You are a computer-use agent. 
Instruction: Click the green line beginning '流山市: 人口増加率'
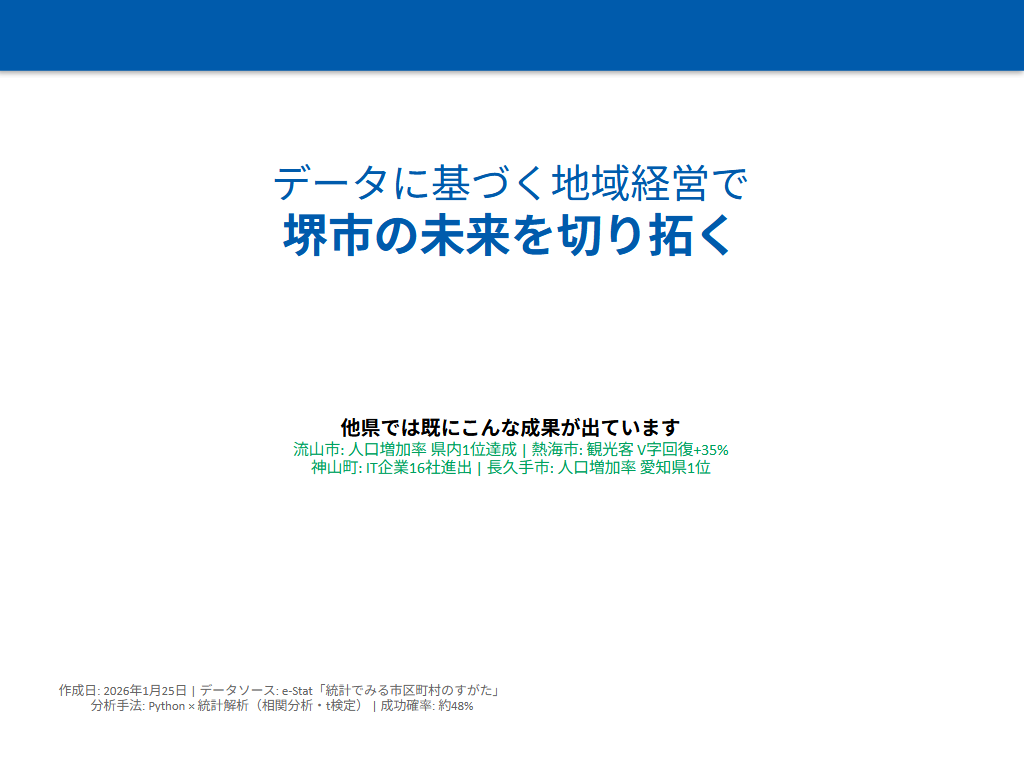pyautogui.click(x=510, y=449)
